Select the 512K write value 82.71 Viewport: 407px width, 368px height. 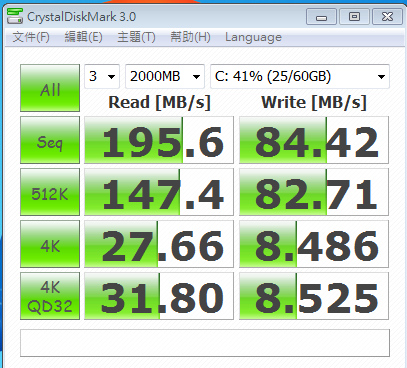tap(314, 192)
